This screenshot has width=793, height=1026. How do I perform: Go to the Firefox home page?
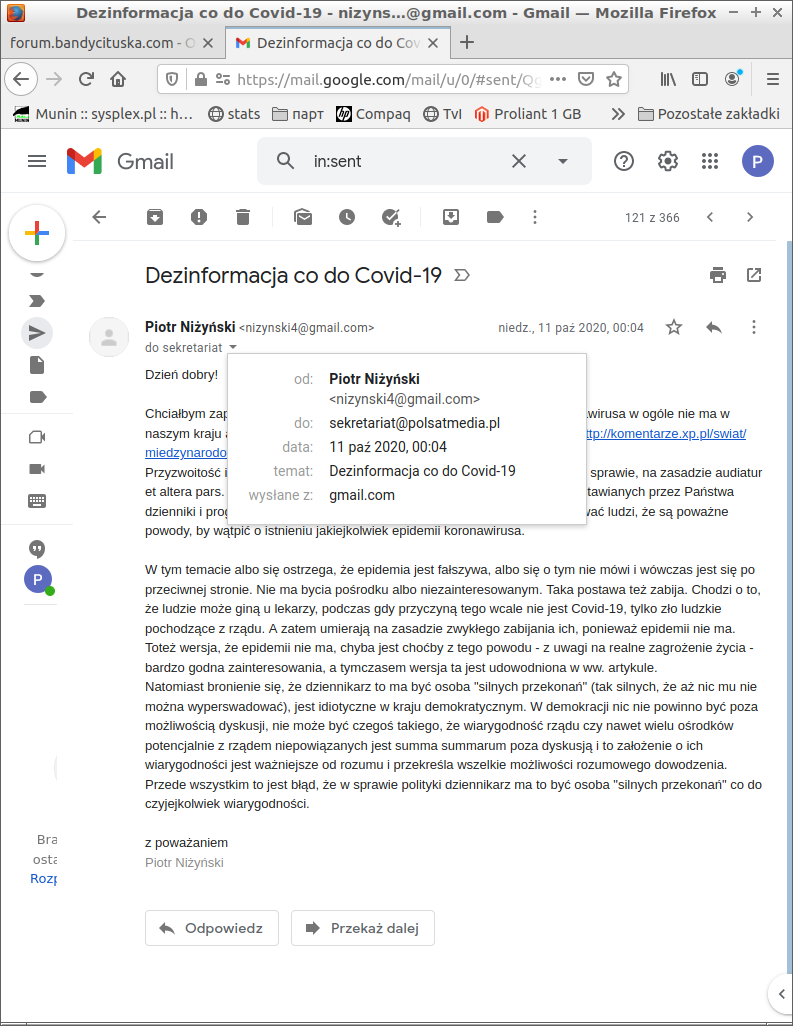click(x=118, y=79)
